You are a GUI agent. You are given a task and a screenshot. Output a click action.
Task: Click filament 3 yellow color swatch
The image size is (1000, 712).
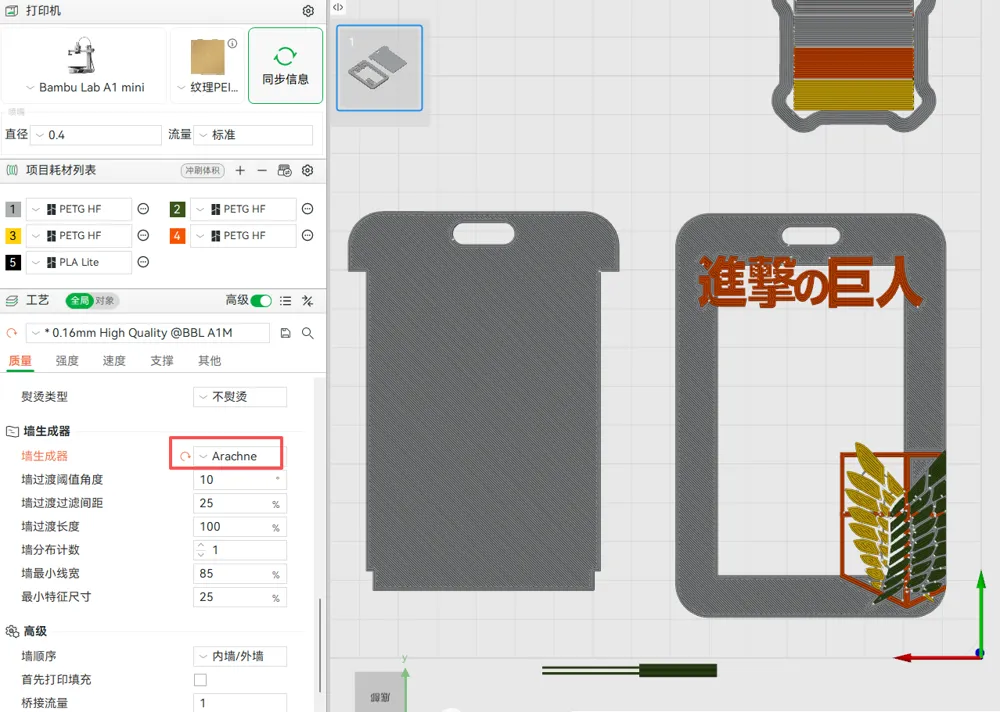[13, 235]
